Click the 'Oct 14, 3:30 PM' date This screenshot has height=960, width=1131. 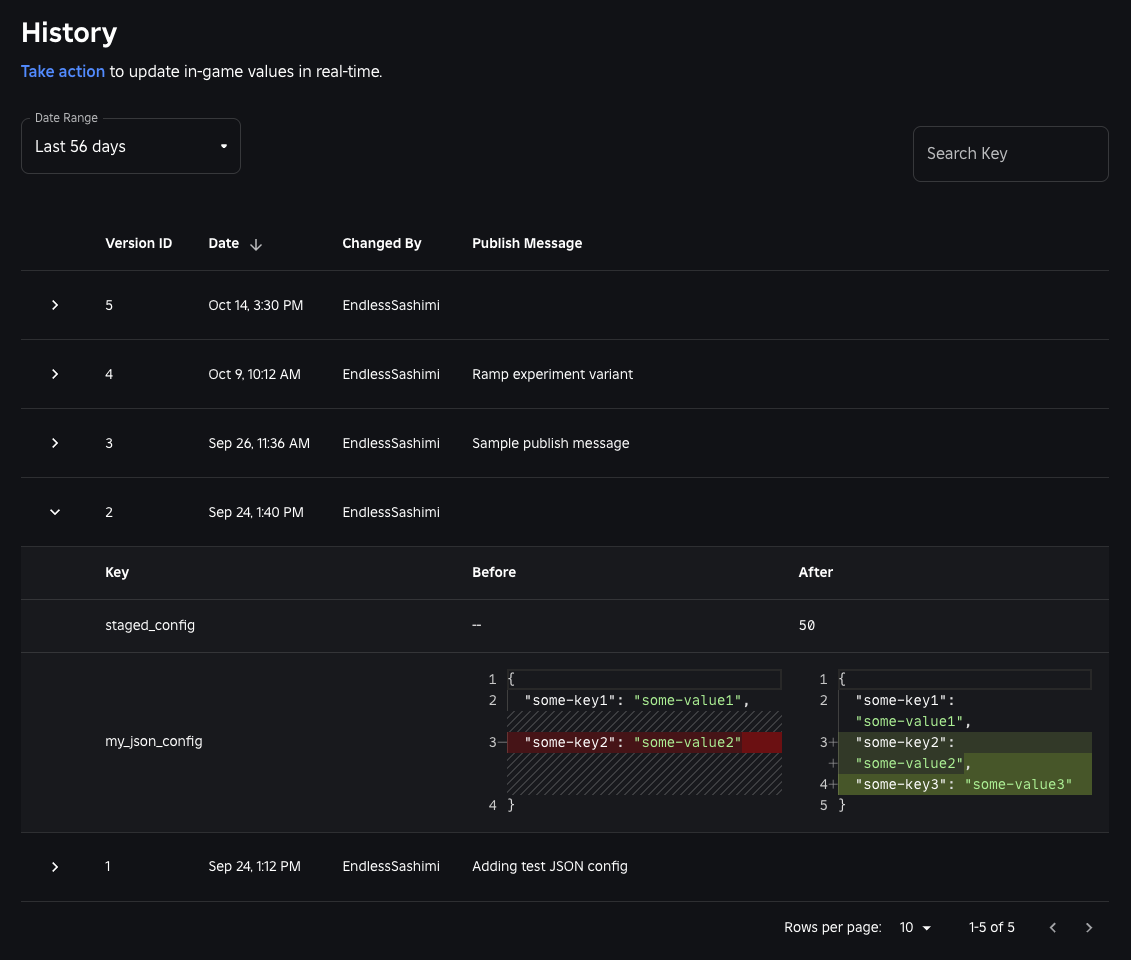click(x=255, y=305)
